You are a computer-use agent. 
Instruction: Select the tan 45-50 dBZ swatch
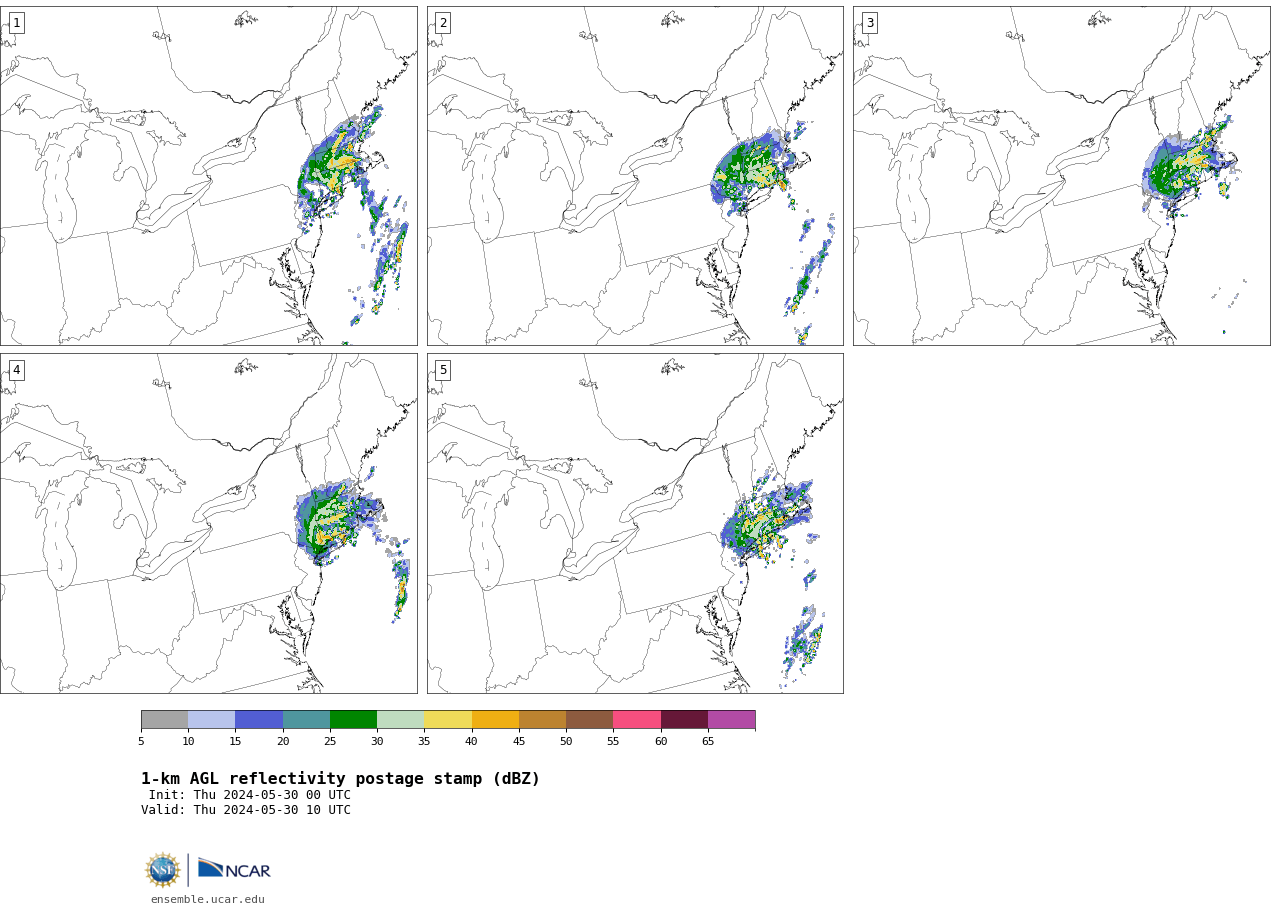pos(542,720)
